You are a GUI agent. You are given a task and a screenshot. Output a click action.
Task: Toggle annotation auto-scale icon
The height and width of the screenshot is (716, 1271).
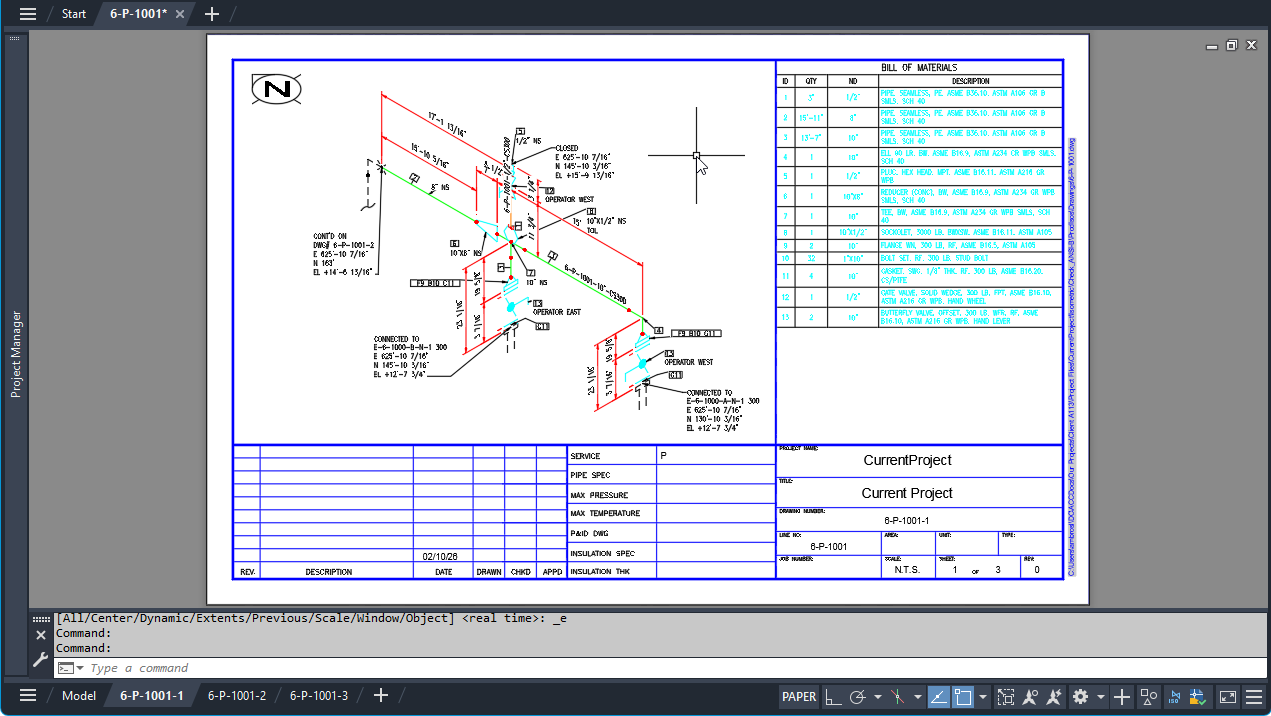point(1054,696)
